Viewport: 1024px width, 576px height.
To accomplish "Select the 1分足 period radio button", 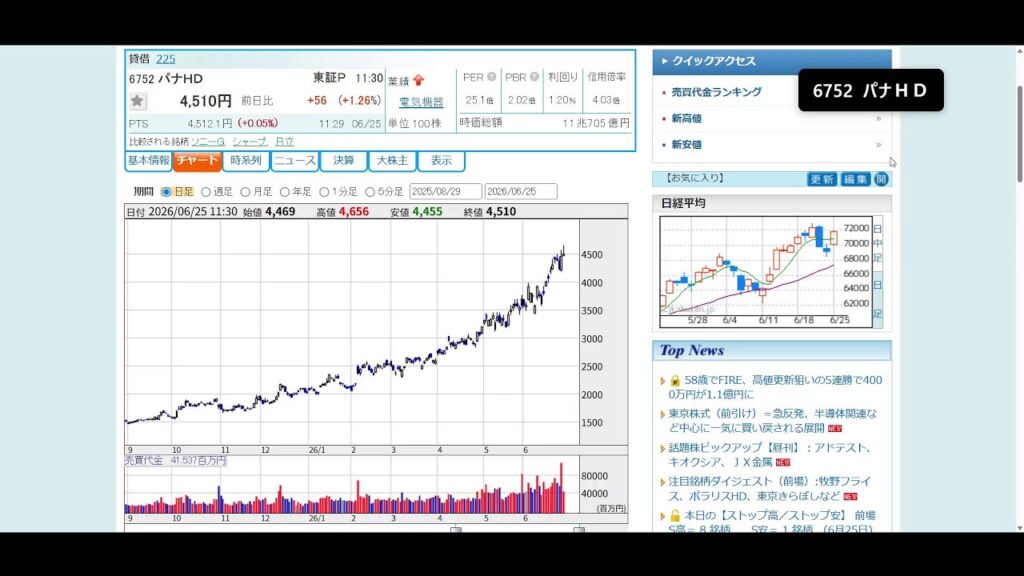I will 324,192.
